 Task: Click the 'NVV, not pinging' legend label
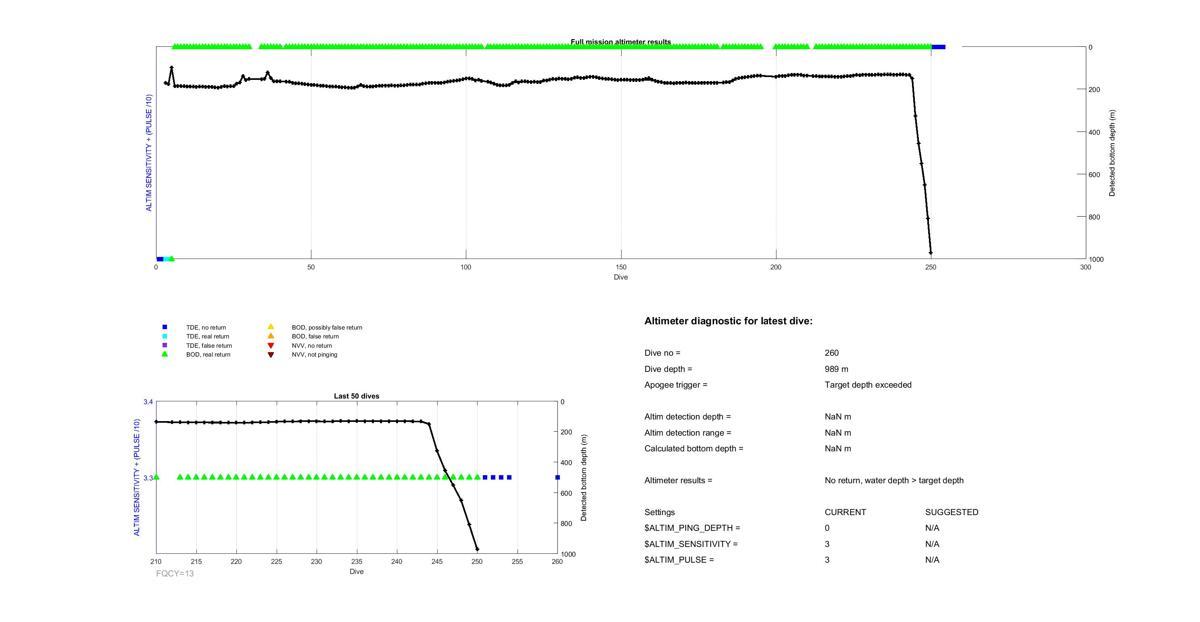[x=315, y=354]
